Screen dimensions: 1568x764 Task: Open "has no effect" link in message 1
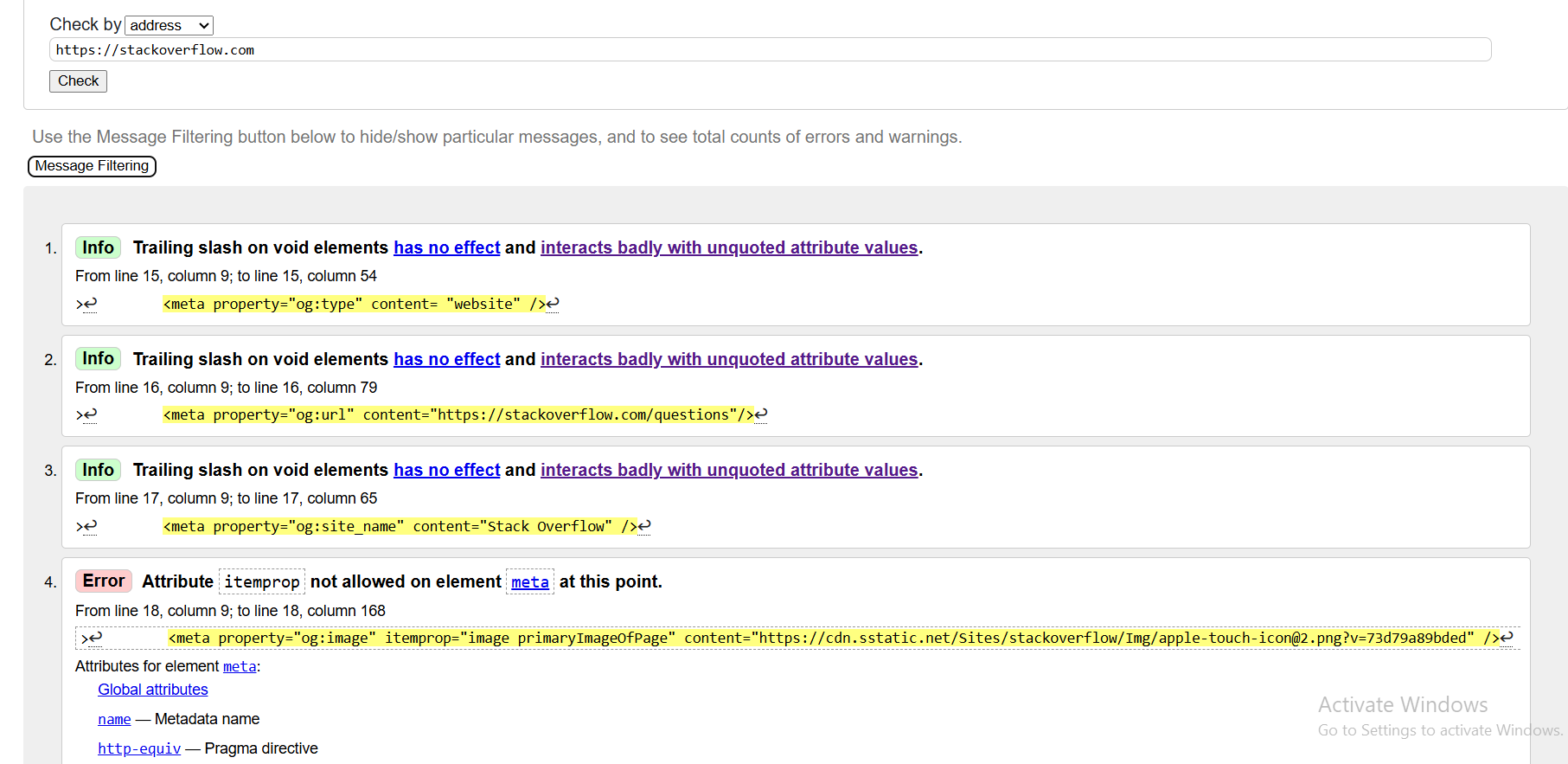[446, 247]
